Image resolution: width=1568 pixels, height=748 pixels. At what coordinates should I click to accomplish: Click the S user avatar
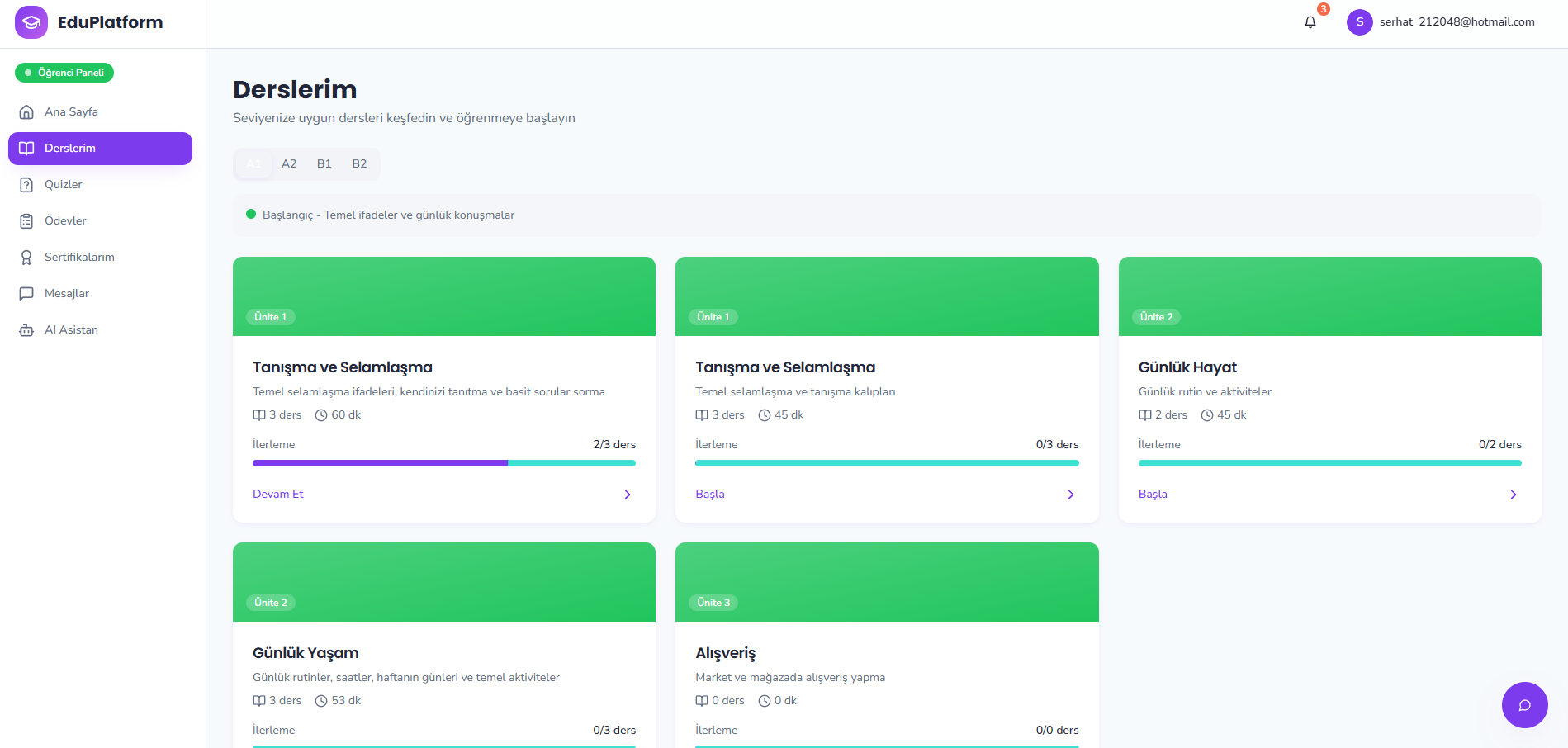tap(1360, 22)
